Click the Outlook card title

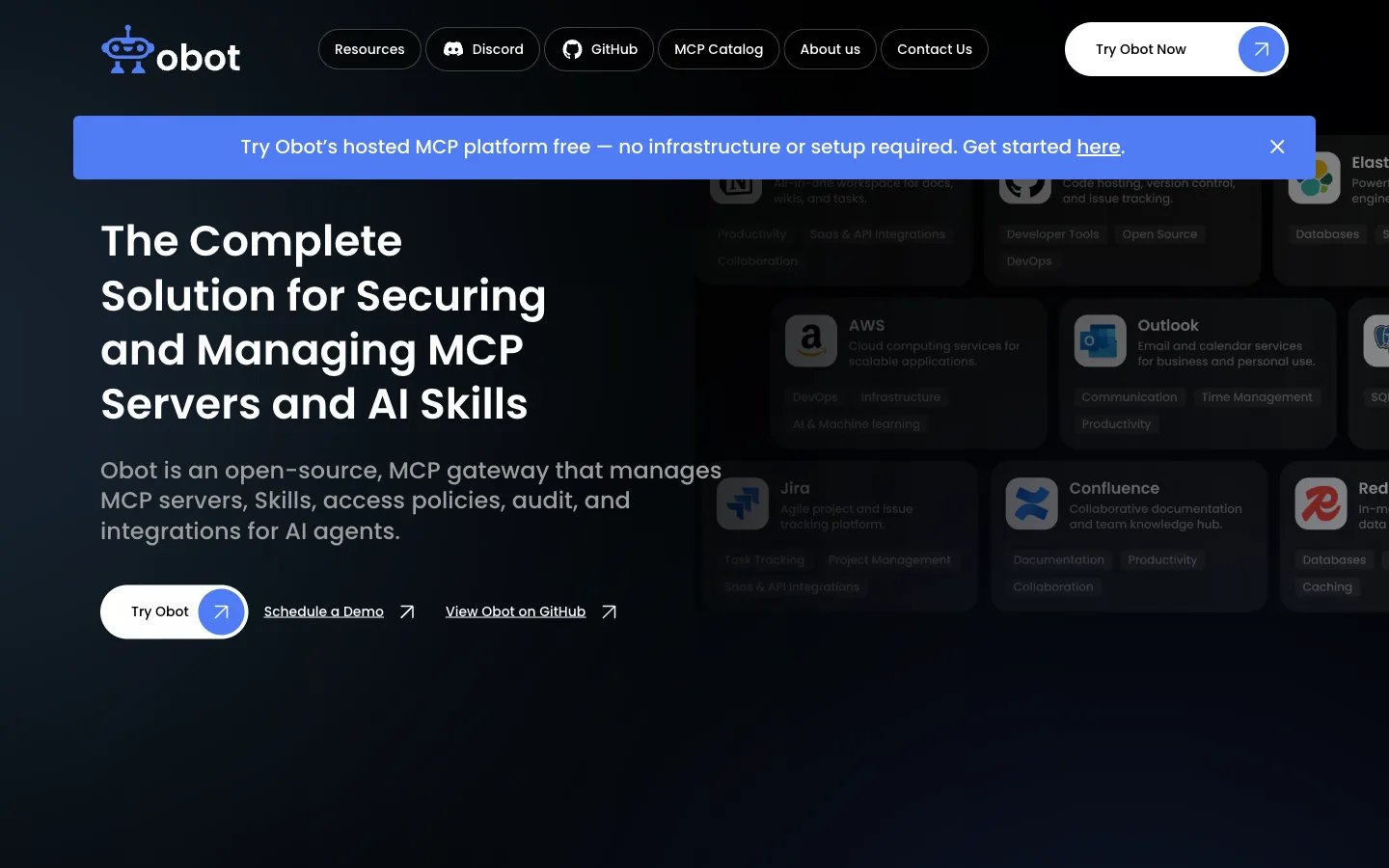pyautogui.click(x=1168, y=325)
